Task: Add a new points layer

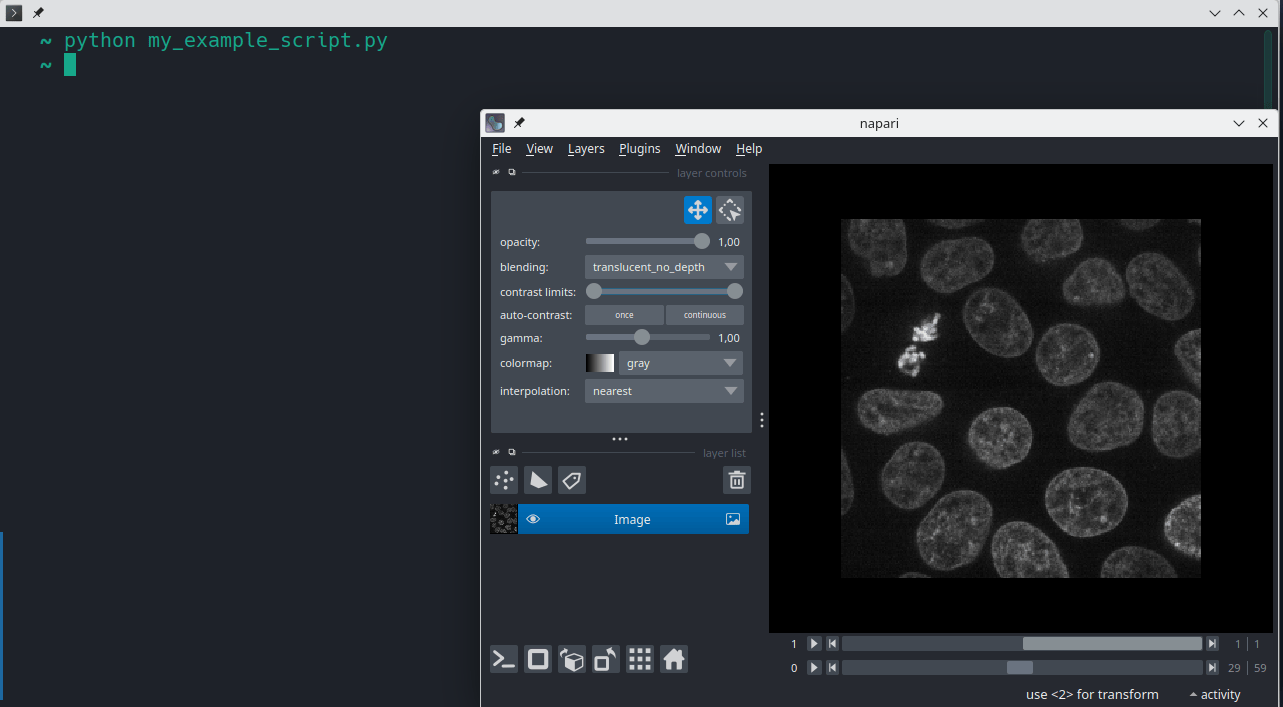Action: (x=503, y=480)
